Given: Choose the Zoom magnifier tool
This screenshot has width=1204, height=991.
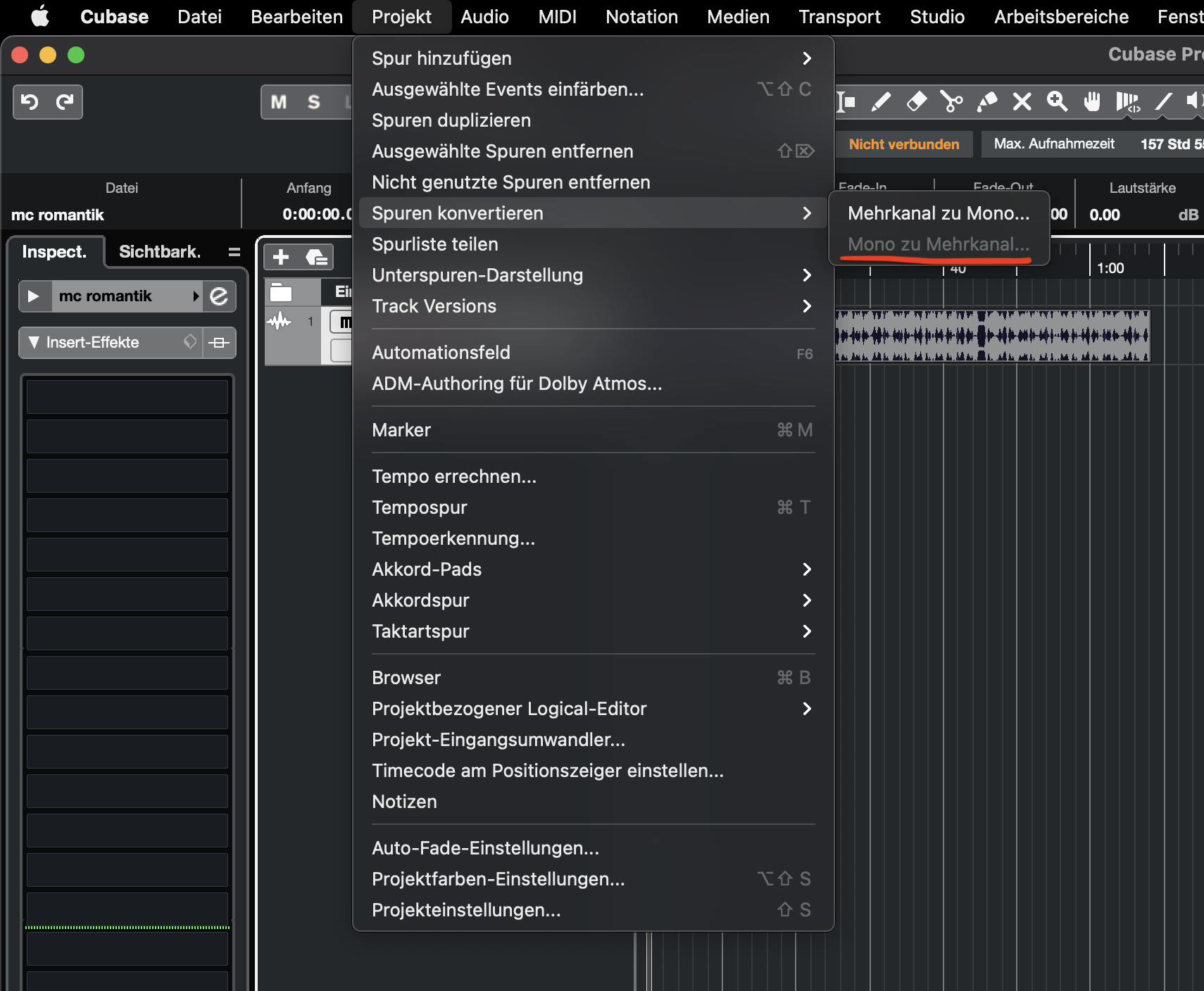Looking at the screenshot, I should pyautogui.click(x=1057, y=102).
